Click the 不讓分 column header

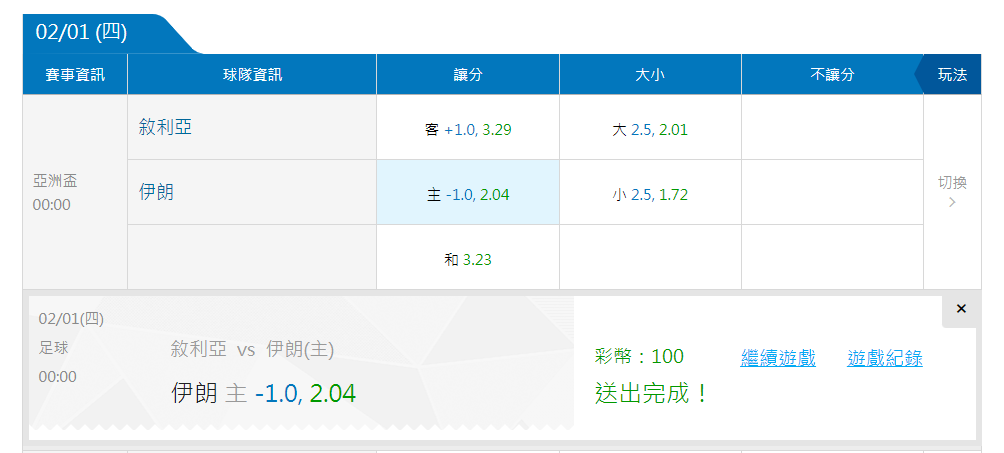832,74
